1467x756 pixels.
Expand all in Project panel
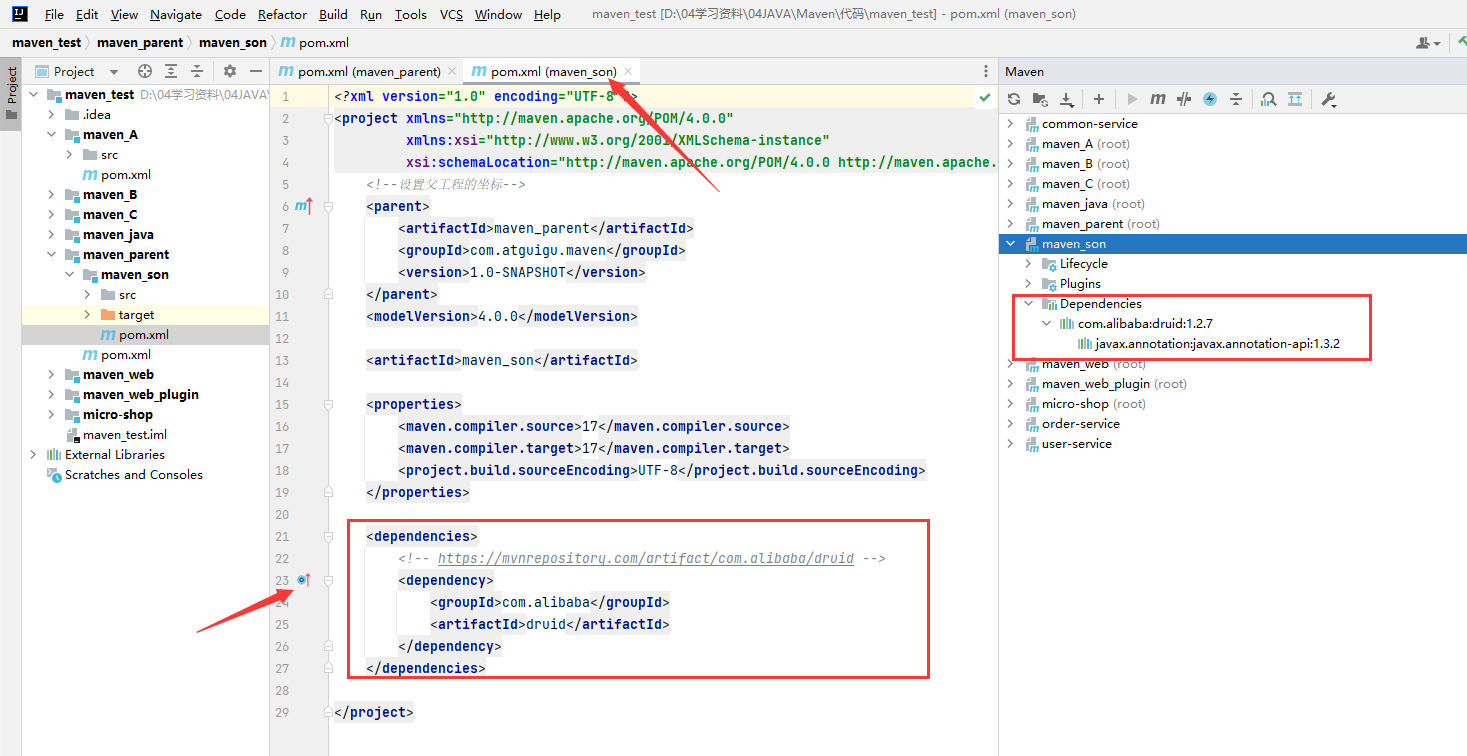click(x=171, y=71)
